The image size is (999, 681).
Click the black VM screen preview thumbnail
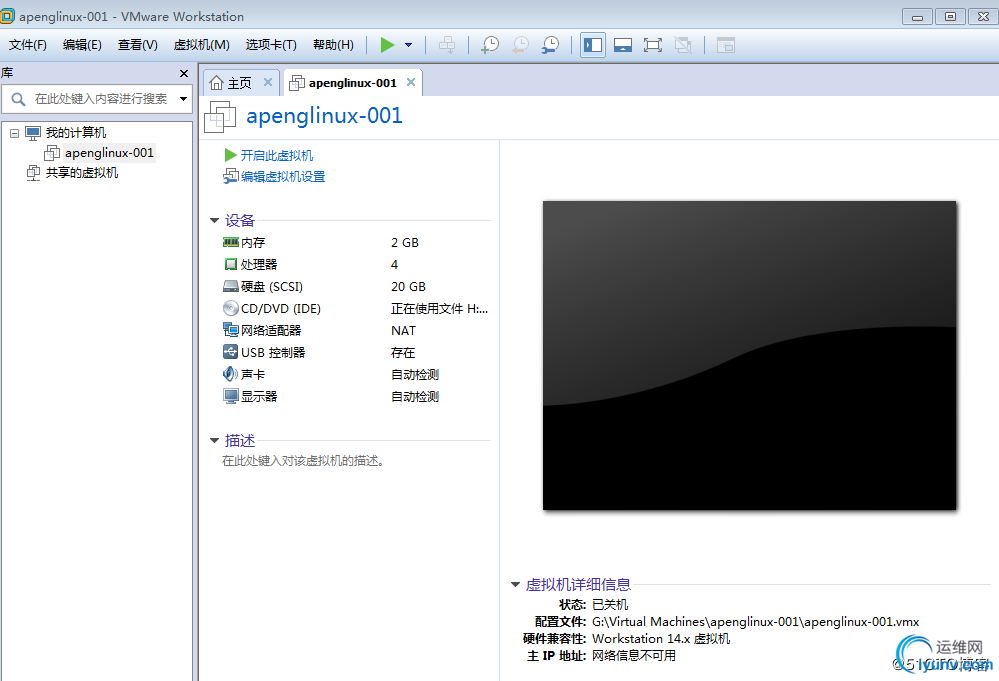(749, 355)
